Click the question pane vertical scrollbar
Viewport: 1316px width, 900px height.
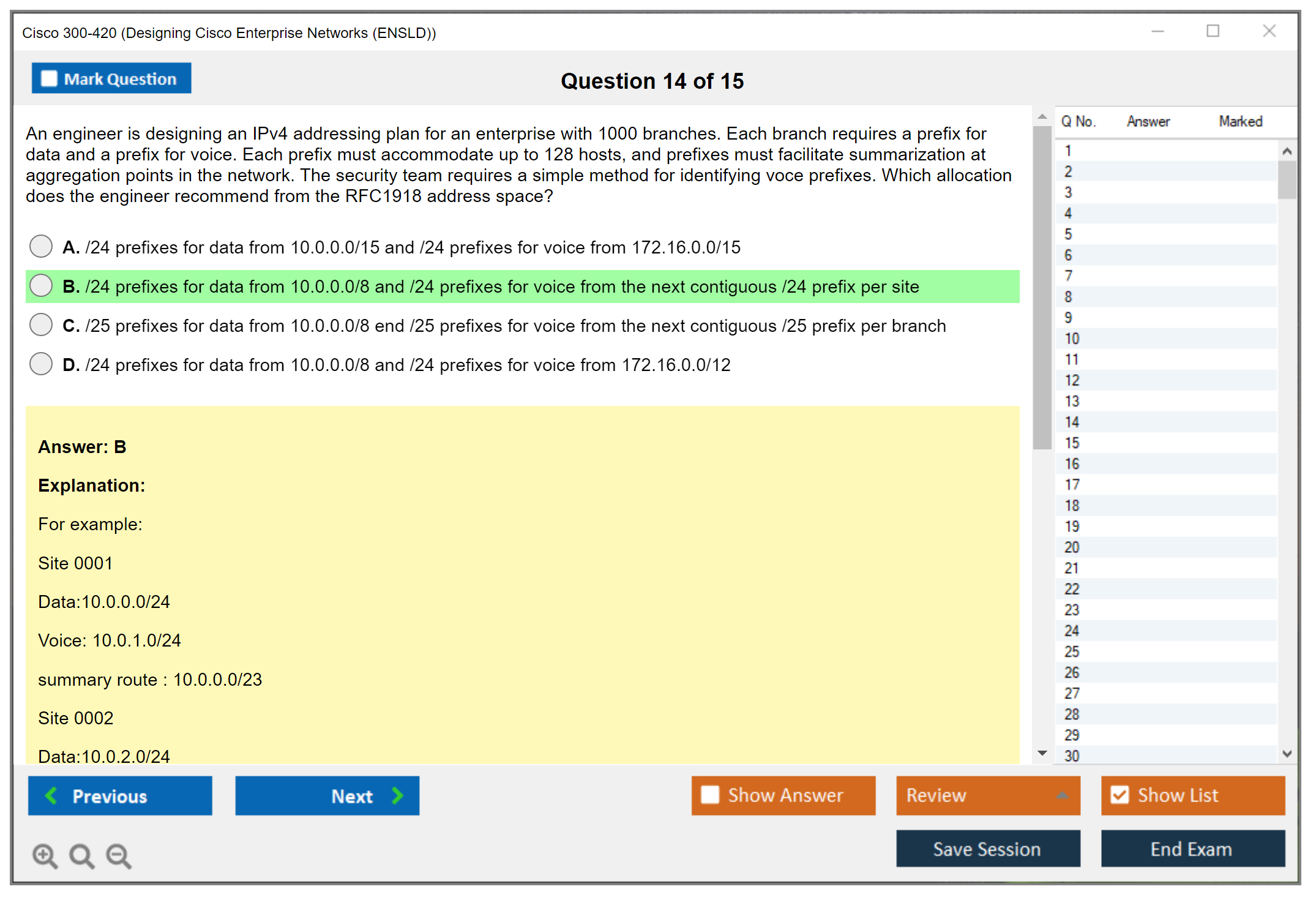pyautogui.click(x=1042, y=288)
